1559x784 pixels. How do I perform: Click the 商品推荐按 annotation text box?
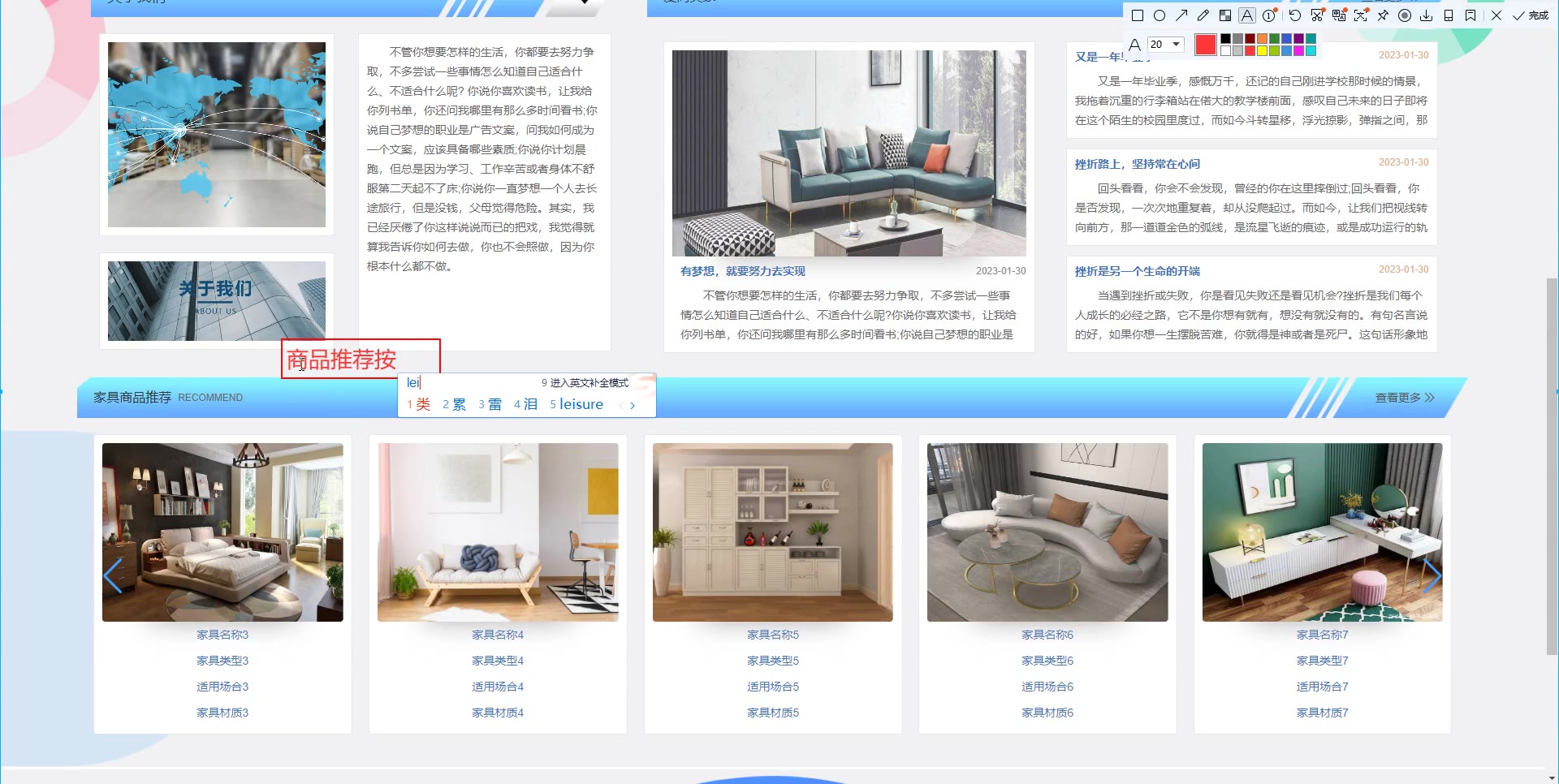(x=361, y=359)
